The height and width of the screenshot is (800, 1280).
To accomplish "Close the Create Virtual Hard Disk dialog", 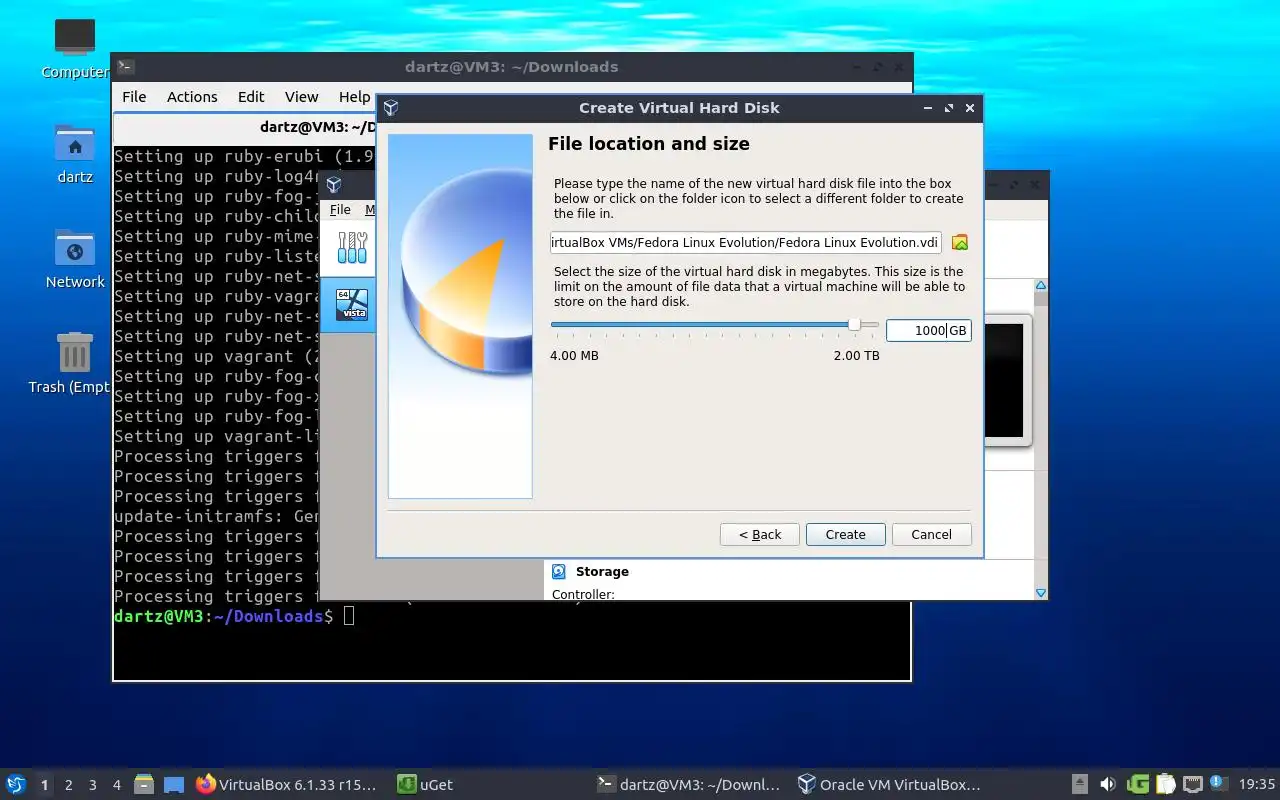I will tap(970, 108).
